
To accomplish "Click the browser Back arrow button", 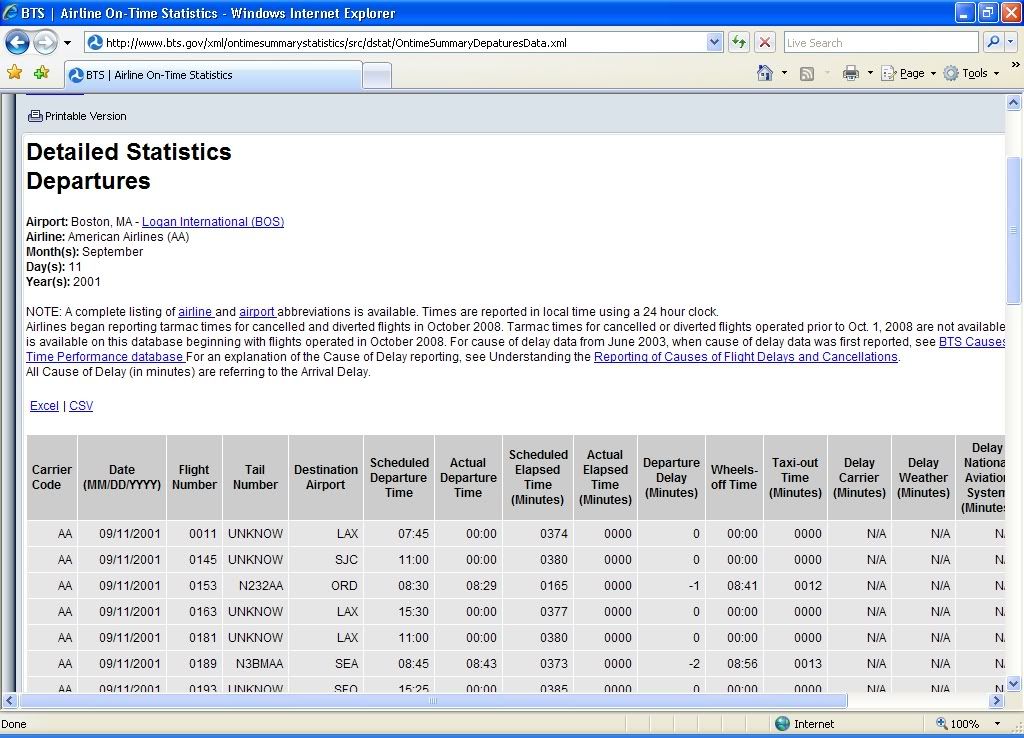I will [19, 42].
